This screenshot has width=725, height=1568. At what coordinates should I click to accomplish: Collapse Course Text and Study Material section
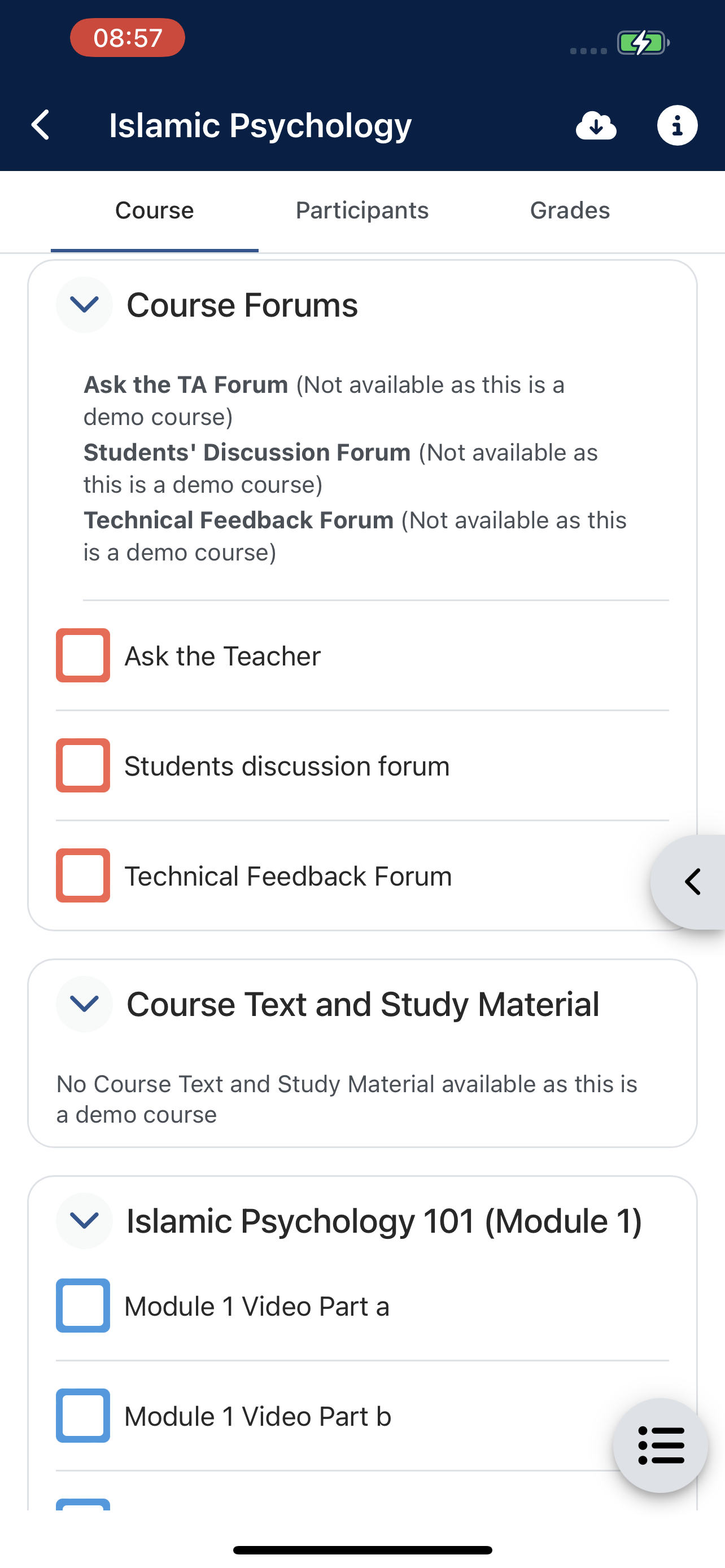coord(84,1004)
